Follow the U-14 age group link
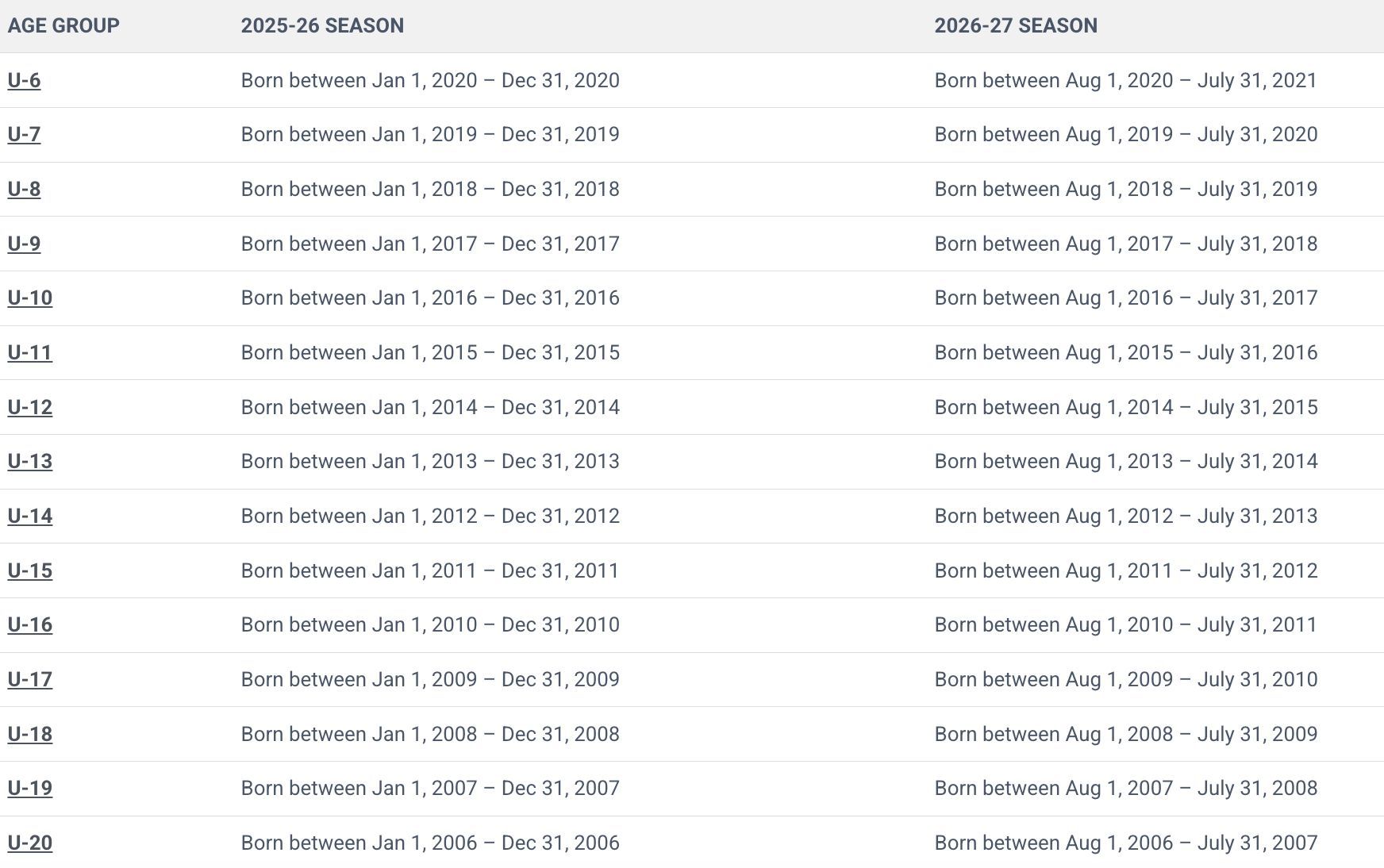This screenshot has height=868, width=1384. coord(30,516)
